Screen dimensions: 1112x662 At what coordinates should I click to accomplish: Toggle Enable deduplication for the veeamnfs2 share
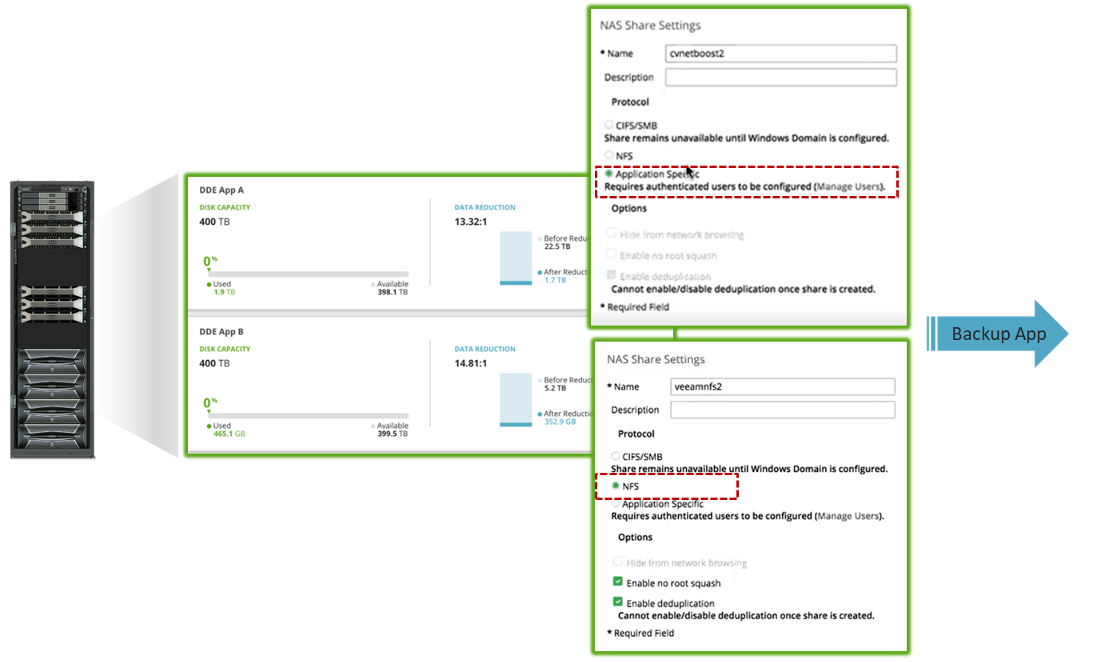click(x=617, y=603)
